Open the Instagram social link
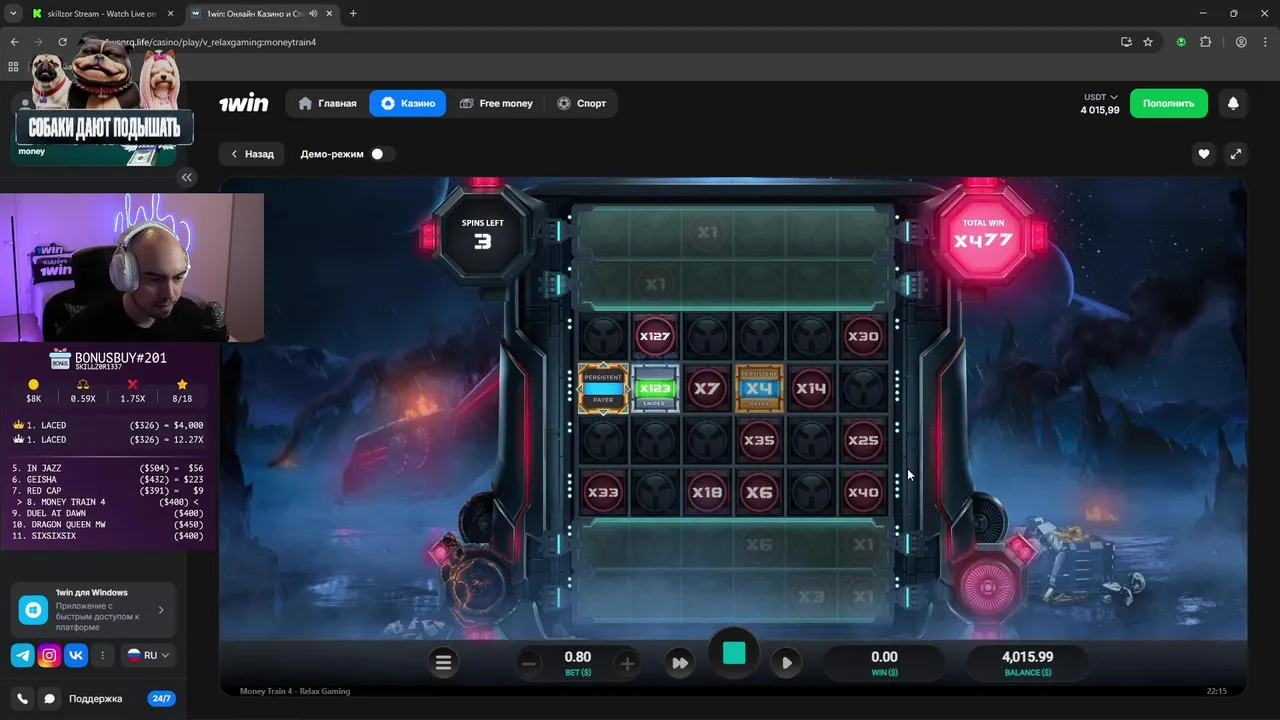 tap(49, 655)
